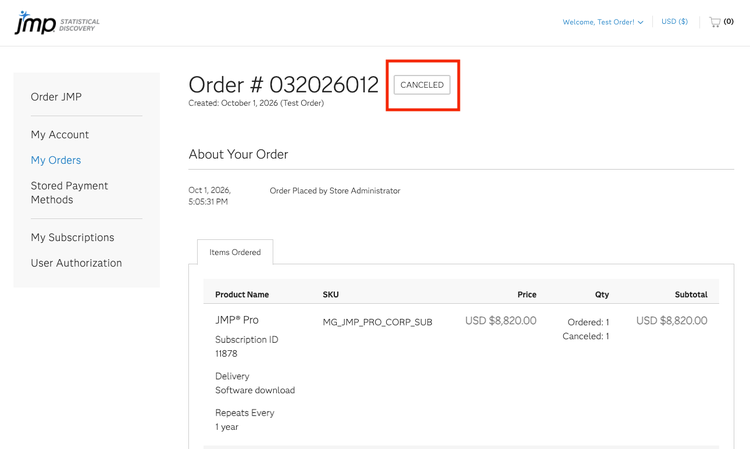Click the JMP Statistical Discovery logo

[x=57, y=22]
